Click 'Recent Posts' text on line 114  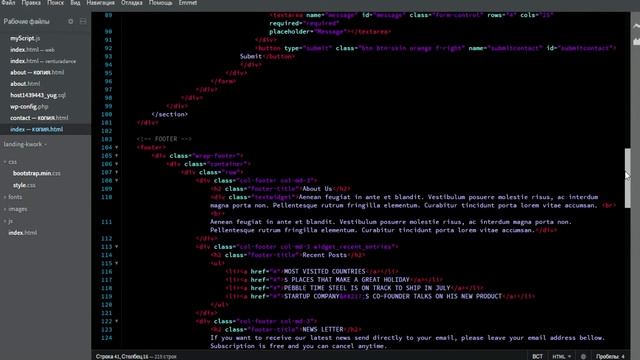pos(324,255)
